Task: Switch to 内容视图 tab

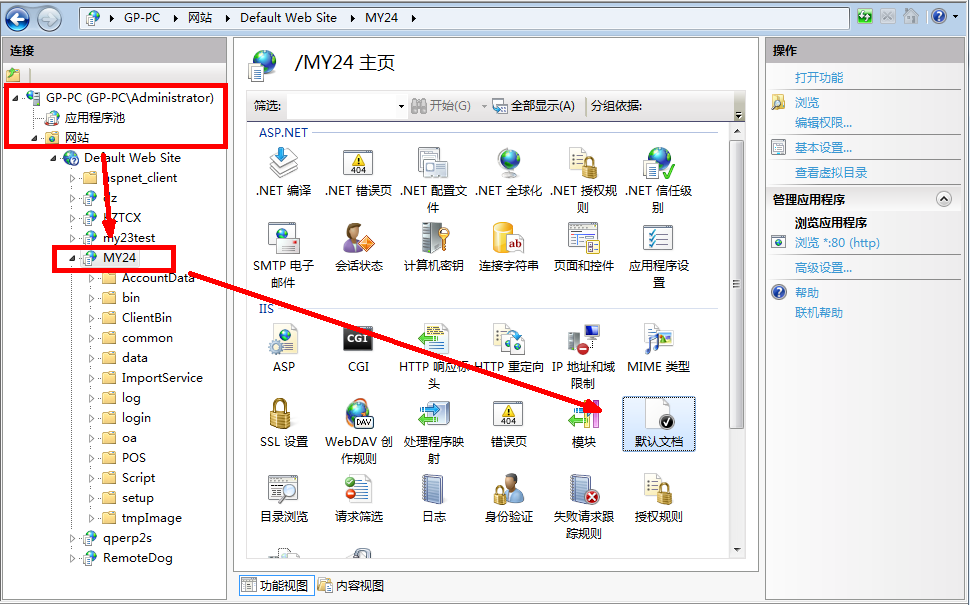Action: 351,585
